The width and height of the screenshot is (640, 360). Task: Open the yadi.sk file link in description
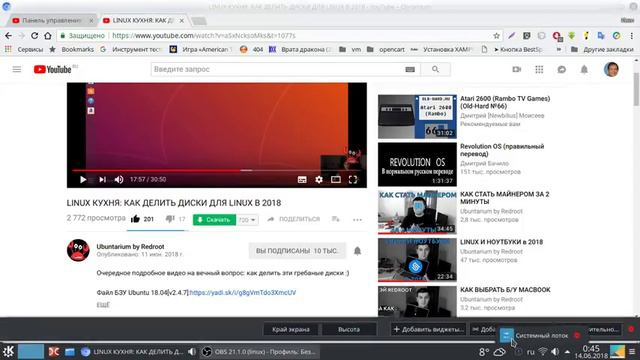click(242, 292)
